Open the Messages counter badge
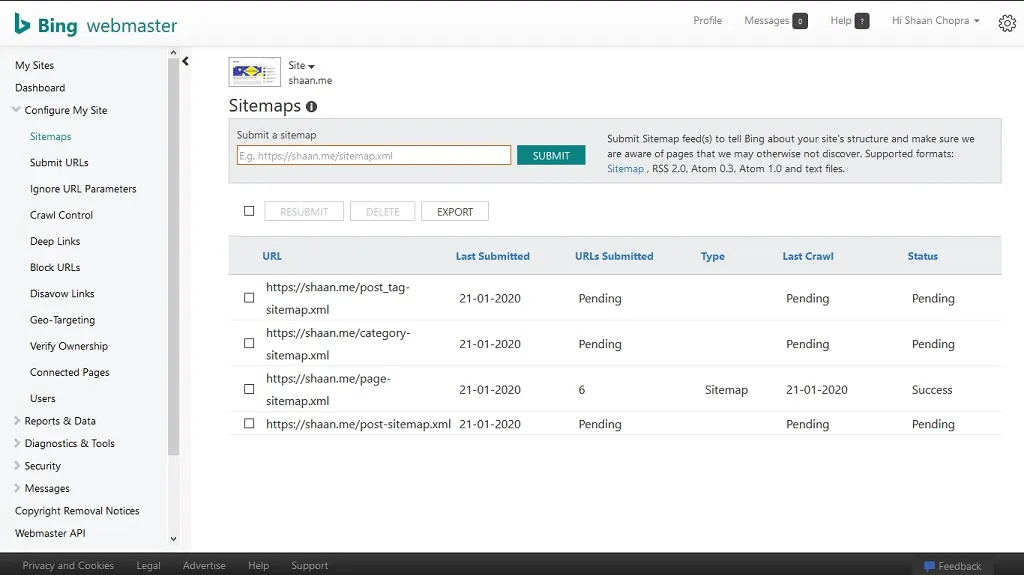The height and width of the screenshot is (575, 1024). click(799, 21)
